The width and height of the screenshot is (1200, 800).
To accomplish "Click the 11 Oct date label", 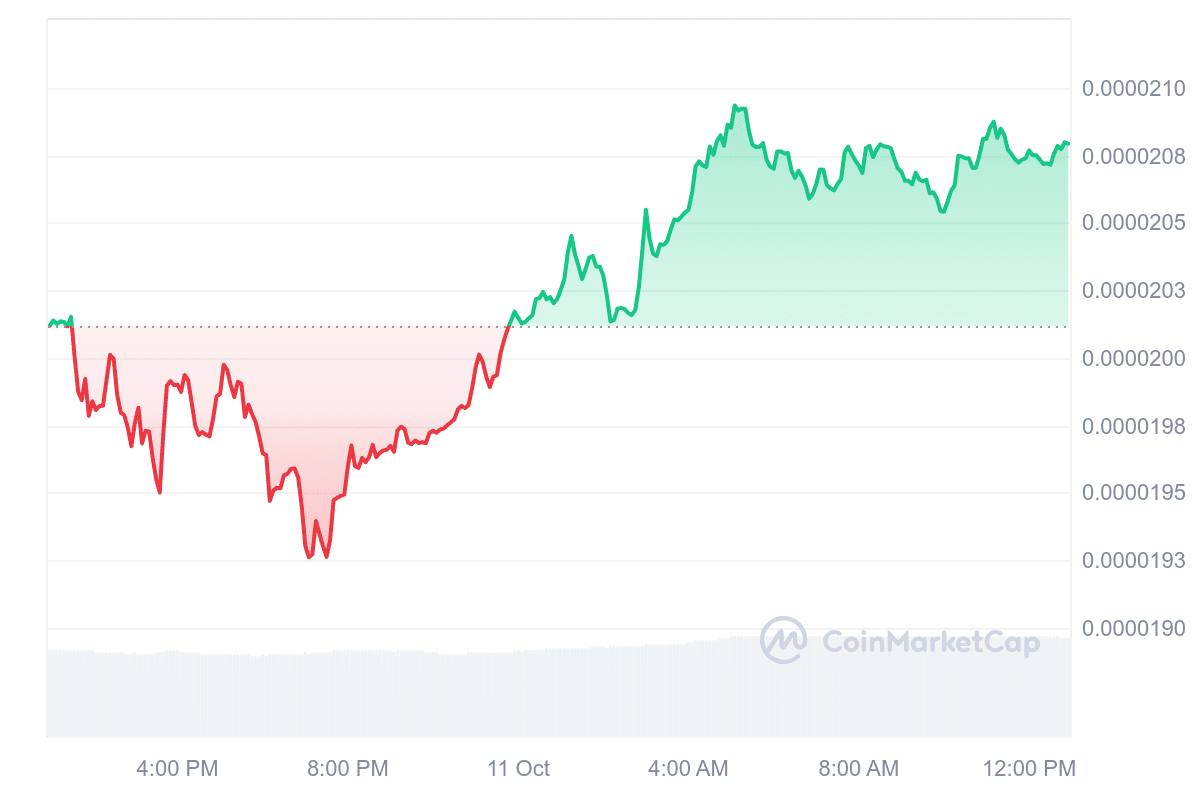I will 518,768.
